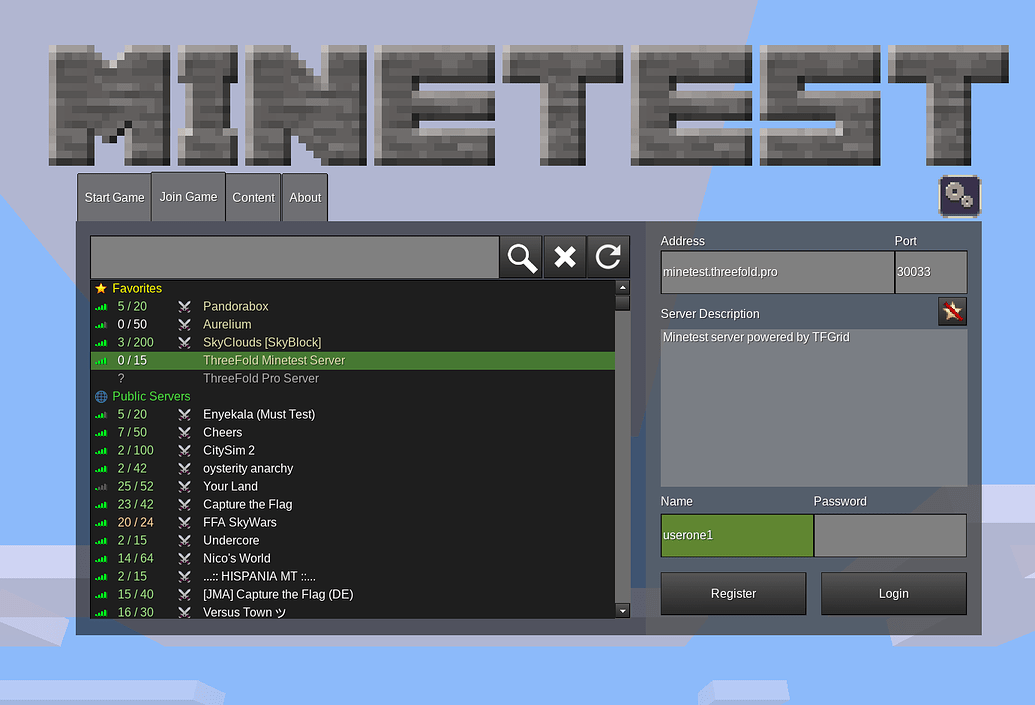Collapse the Favorites section header
Screen dimensions: 1035x705
tap(137, 289)
